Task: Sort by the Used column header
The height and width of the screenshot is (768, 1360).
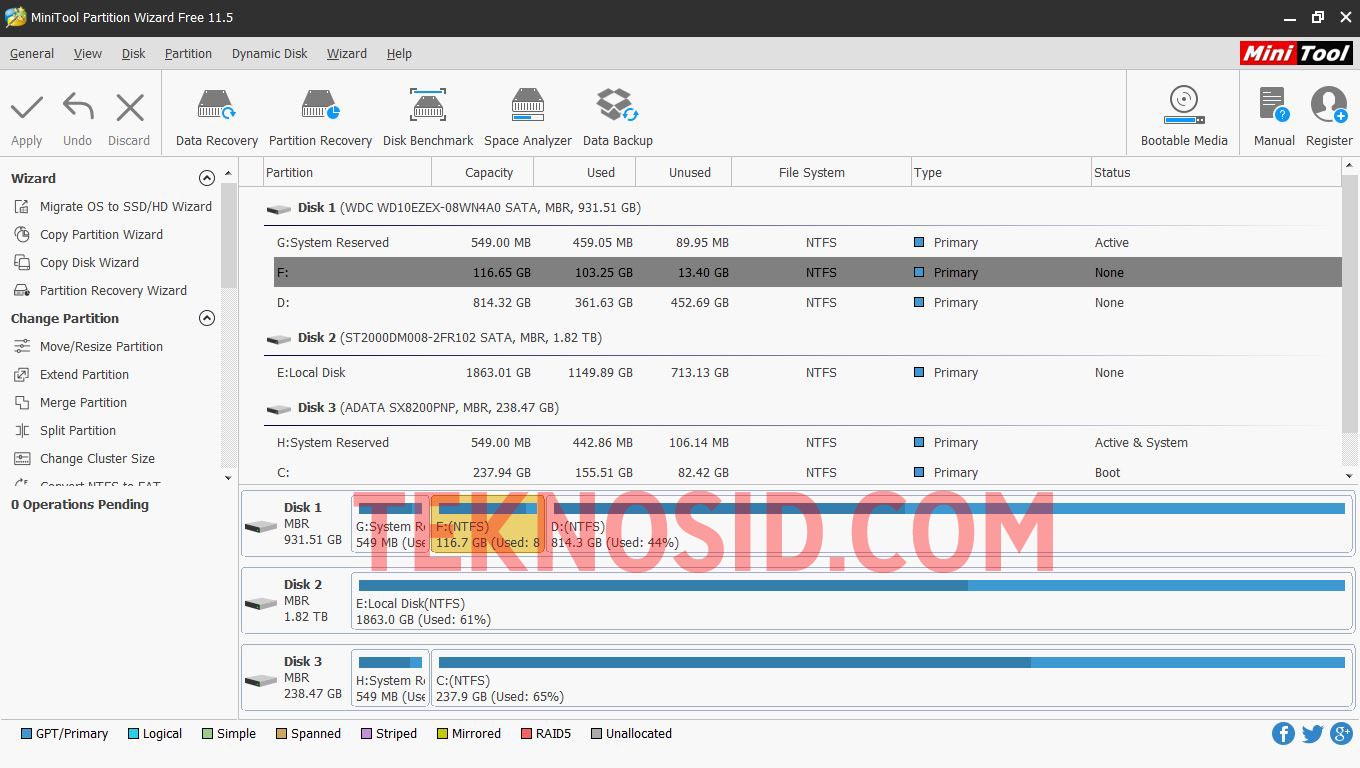Action: point(585,172)
